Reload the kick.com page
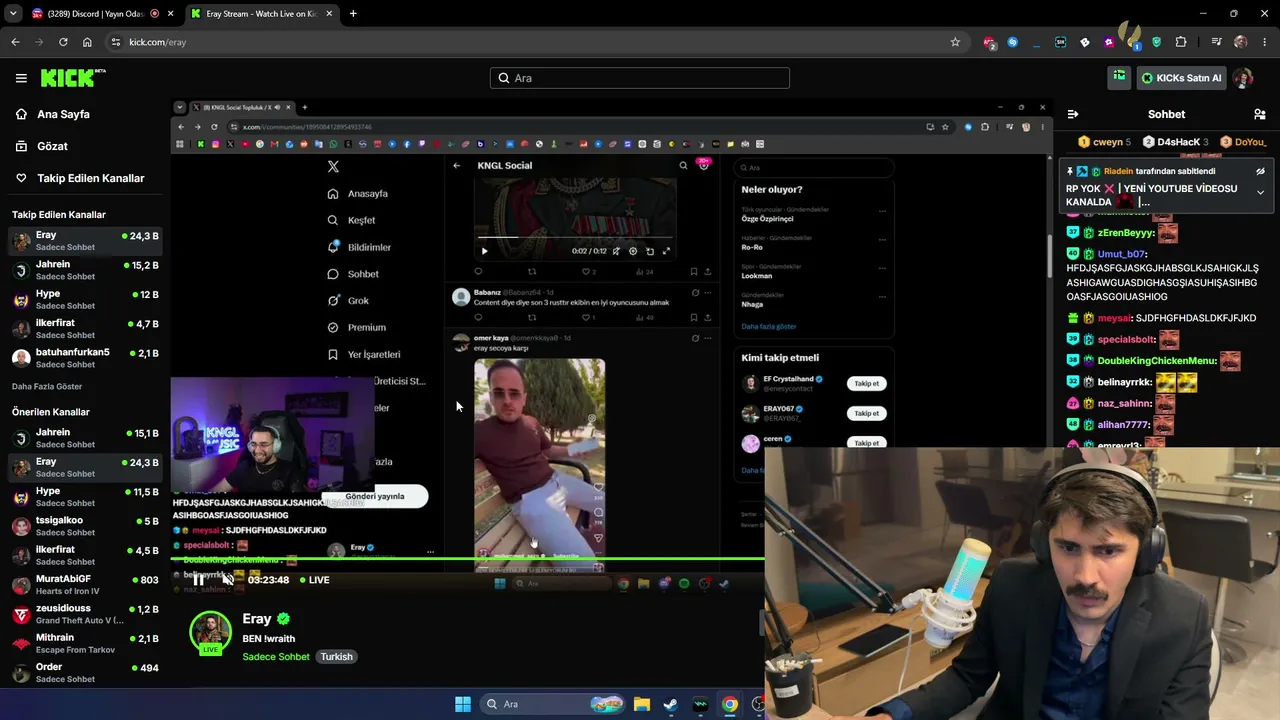 click(63, 42)
